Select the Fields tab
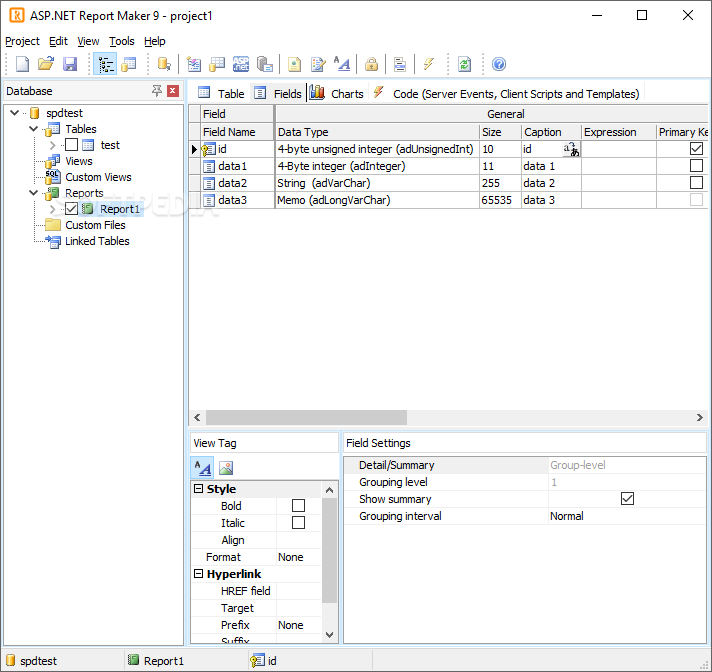Viewport: 712px width, 672px height. coord(277,94)
